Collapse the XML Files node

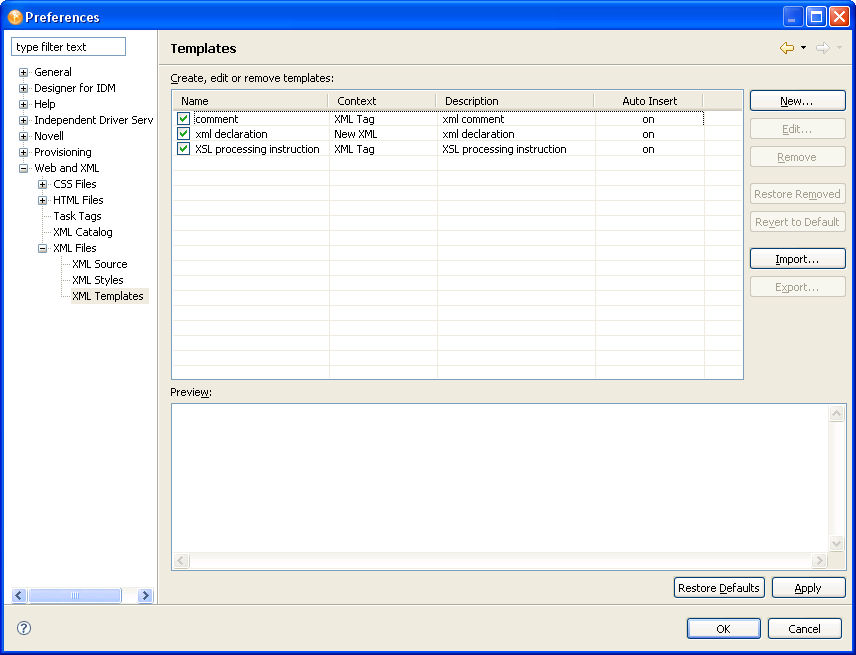[x=42, y=248]
